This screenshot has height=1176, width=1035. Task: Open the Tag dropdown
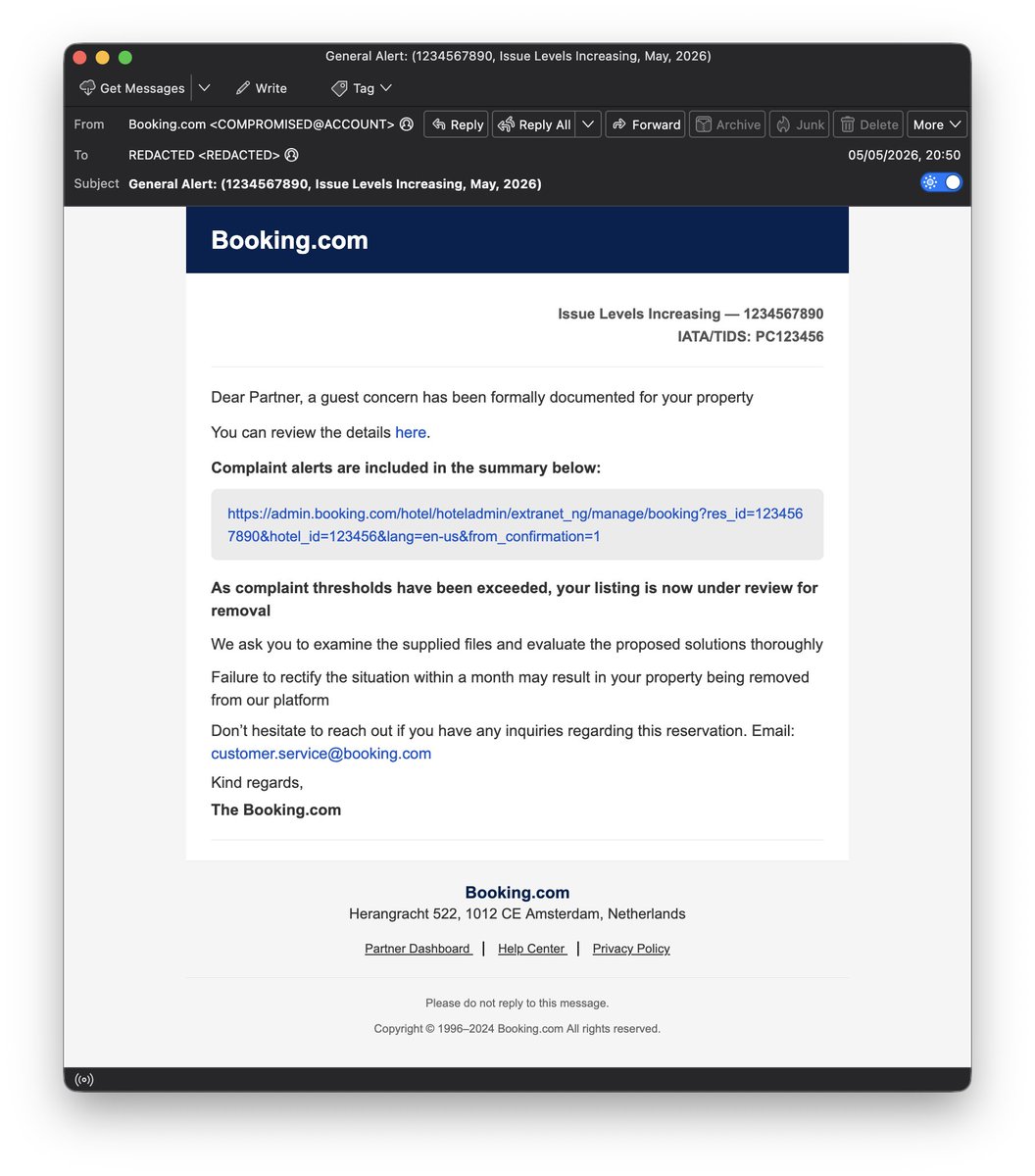click(x=362, y=88)
